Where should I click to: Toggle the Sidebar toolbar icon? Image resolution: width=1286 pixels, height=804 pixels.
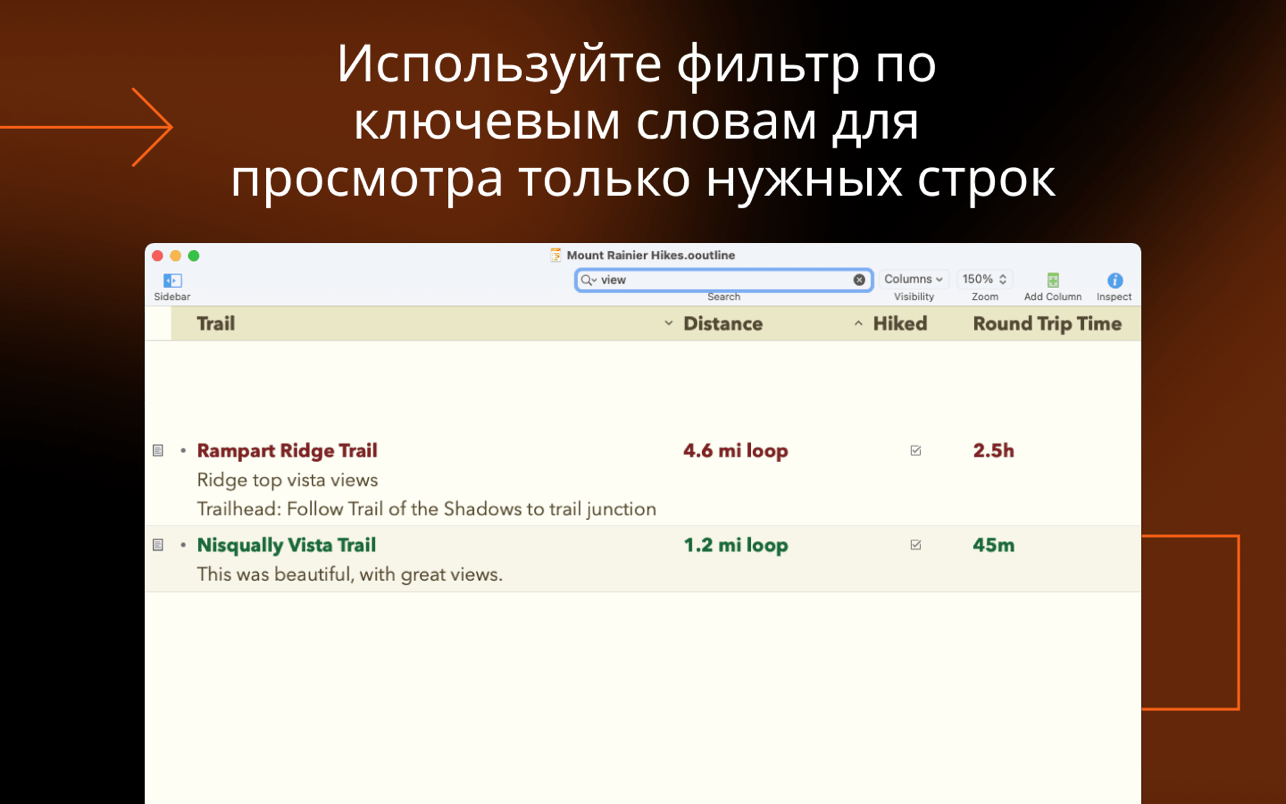click(172, 281)
